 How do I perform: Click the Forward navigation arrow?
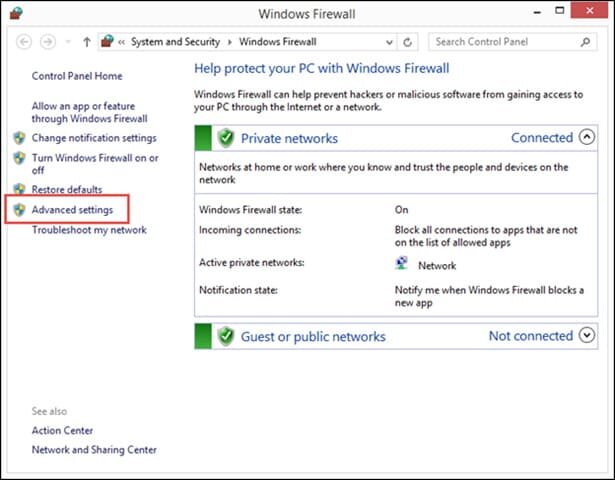pyautogui.click(x=48, y=43)
